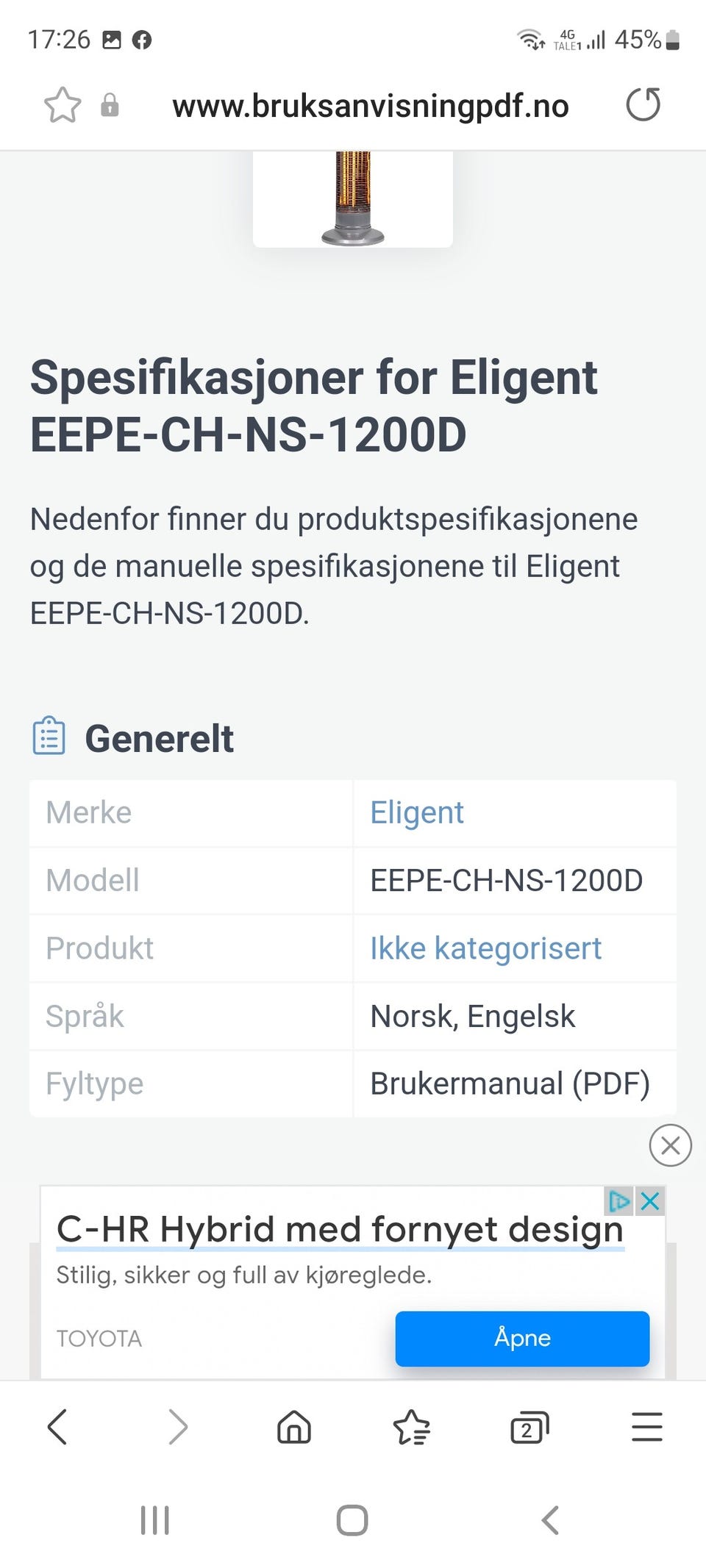
Task: Open the browser hamburger menu
Action: click(x=647, y=1427)
